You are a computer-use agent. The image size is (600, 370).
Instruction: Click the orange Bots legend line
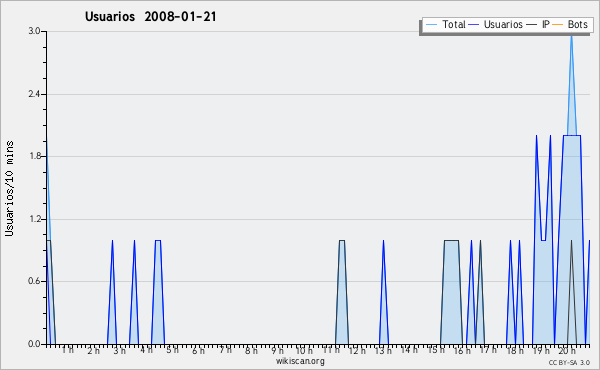558,25
